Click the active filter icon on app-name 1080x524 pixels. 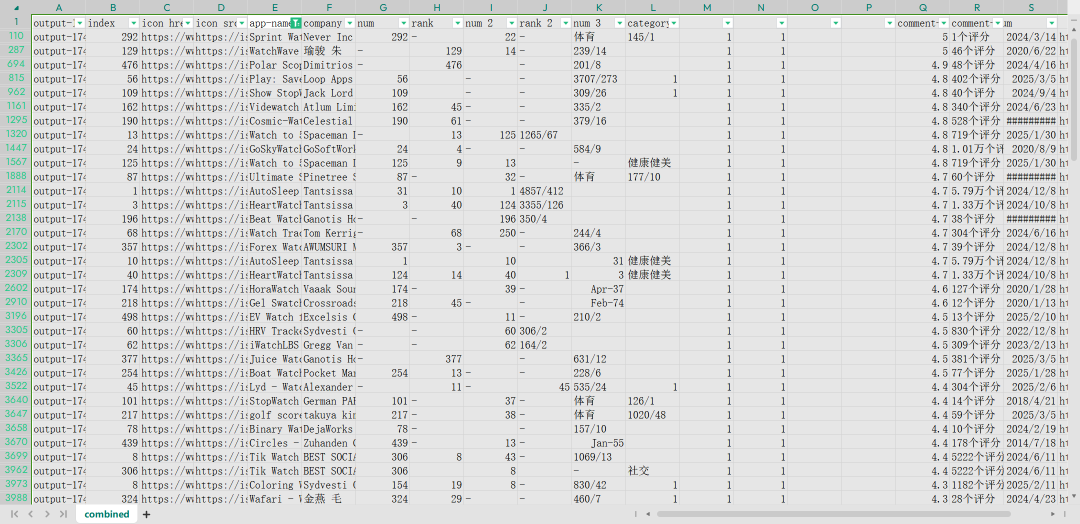pos(295,23)
